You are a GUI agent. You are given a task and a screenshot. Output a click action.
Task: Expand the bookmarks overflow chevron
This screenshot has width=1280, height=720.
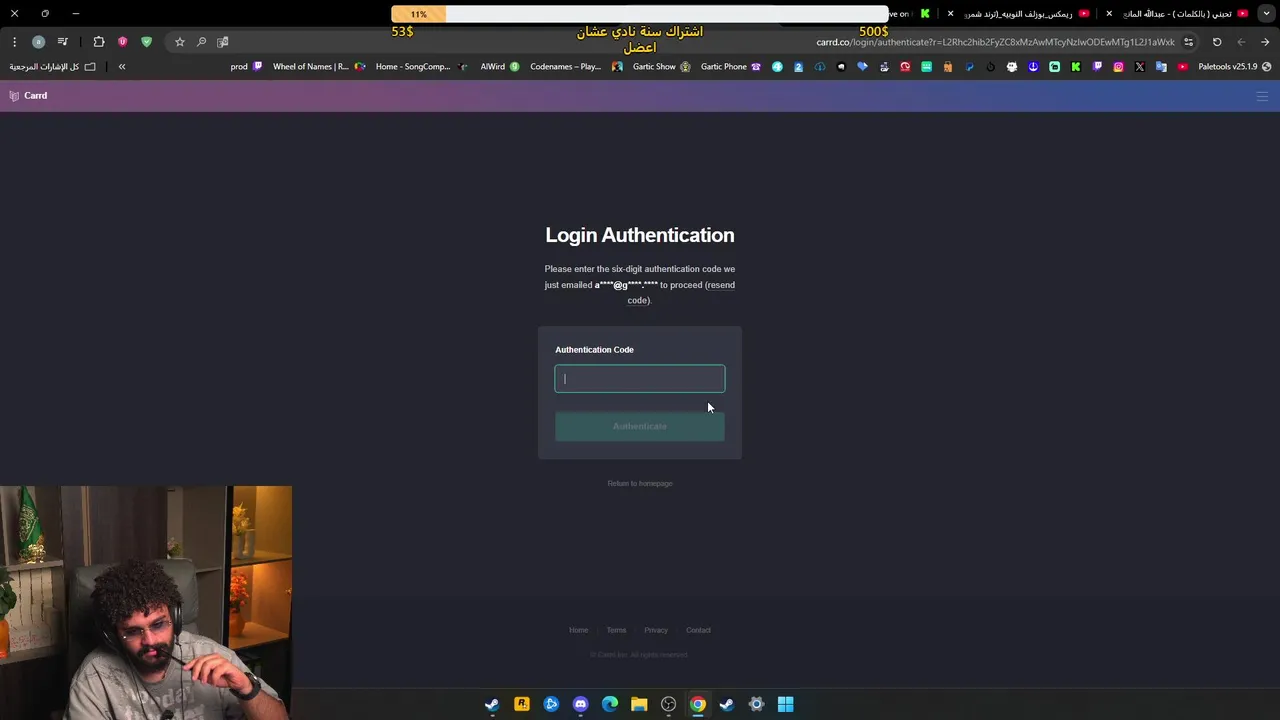pos(122,67)
